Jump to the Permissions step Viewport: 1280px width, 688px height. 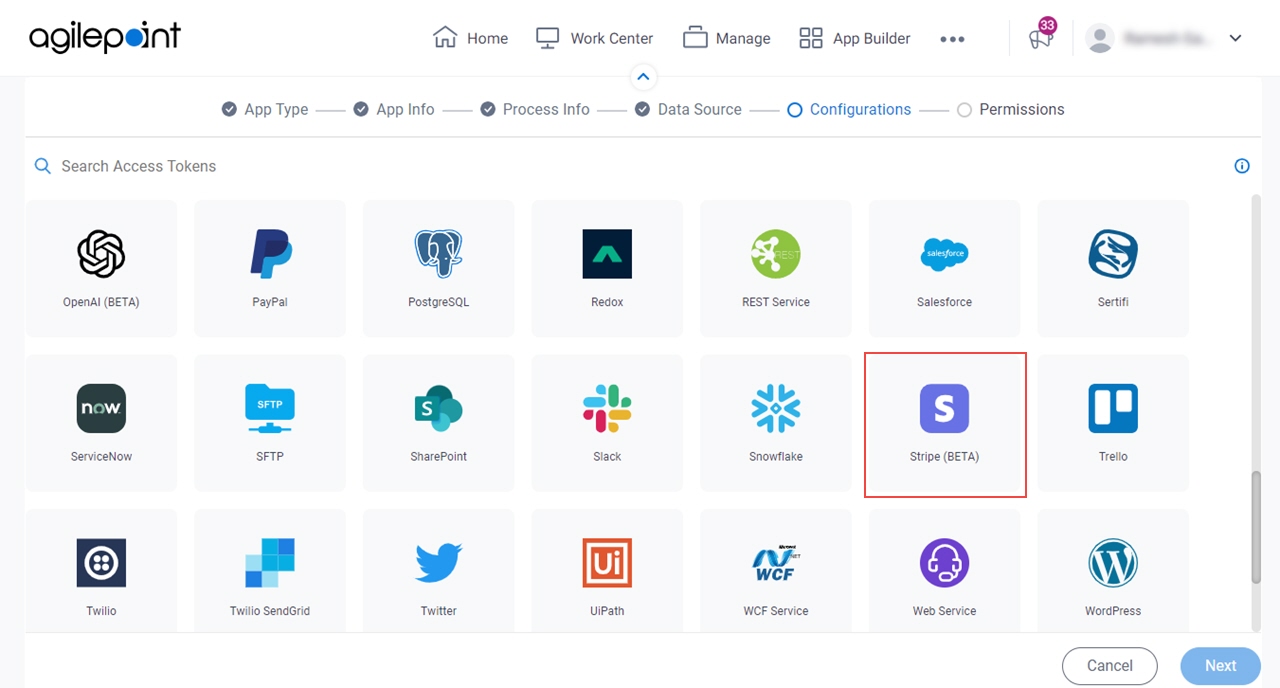(x=1011, y=110)
